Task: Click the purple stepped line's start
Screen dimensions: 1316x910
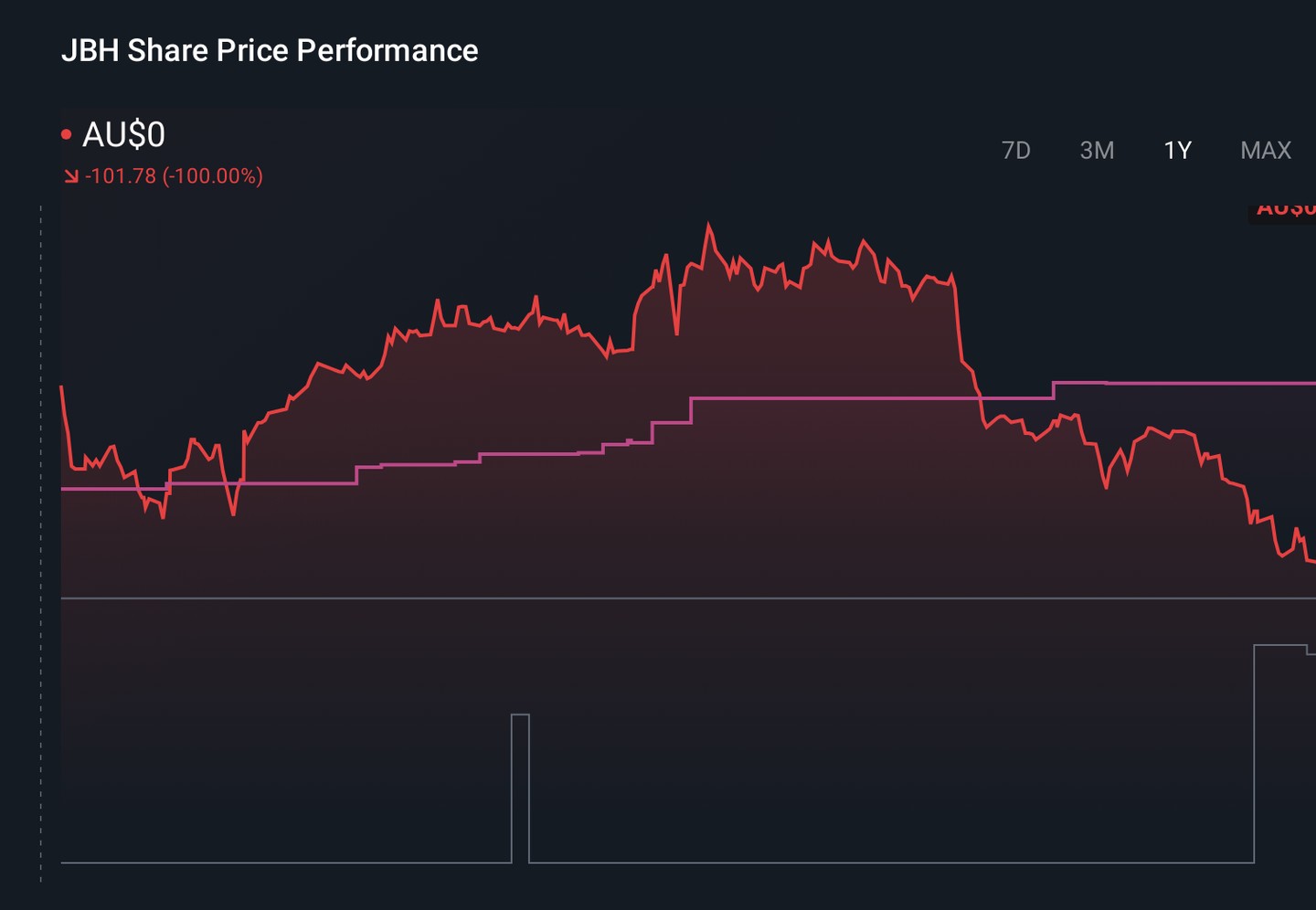Action: [64, 489]
